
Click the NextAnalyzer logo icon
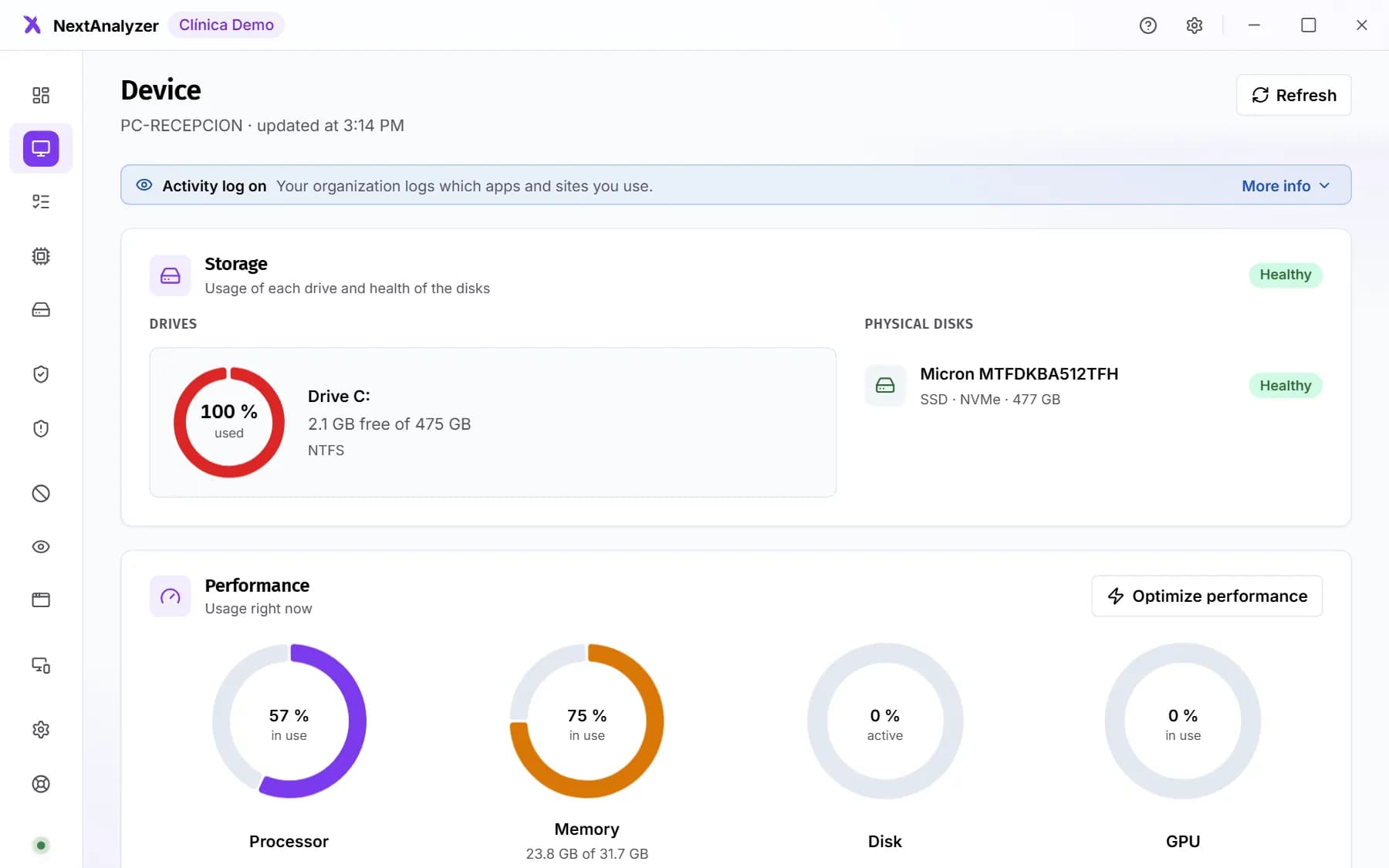32,25
